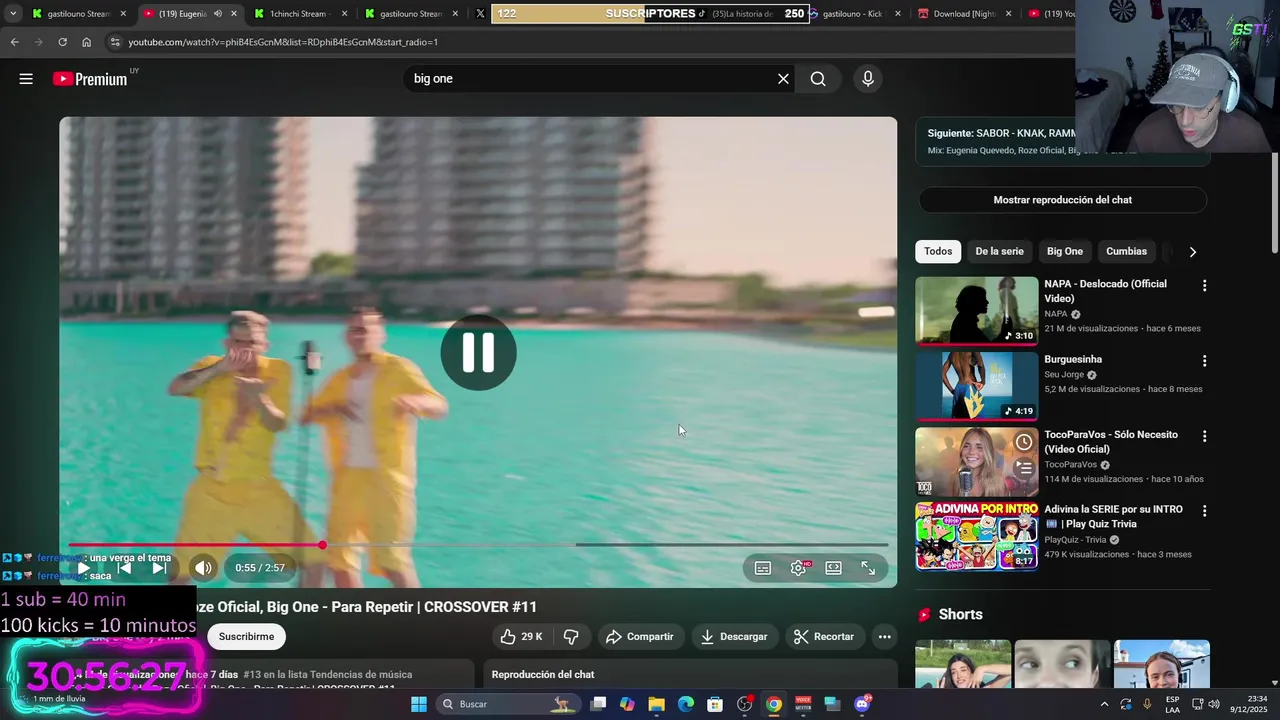Viewport: 1280px width, 720px height.
Task: Enter fullscreen mode
Action: point(868,568)
